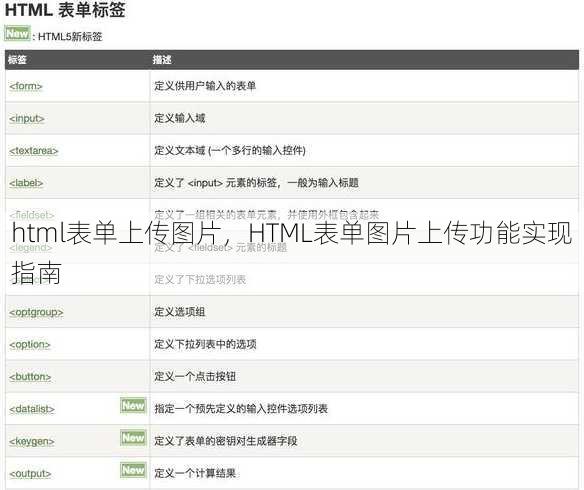
Task: Open the <input> tag link
Action: coord(27,118)
